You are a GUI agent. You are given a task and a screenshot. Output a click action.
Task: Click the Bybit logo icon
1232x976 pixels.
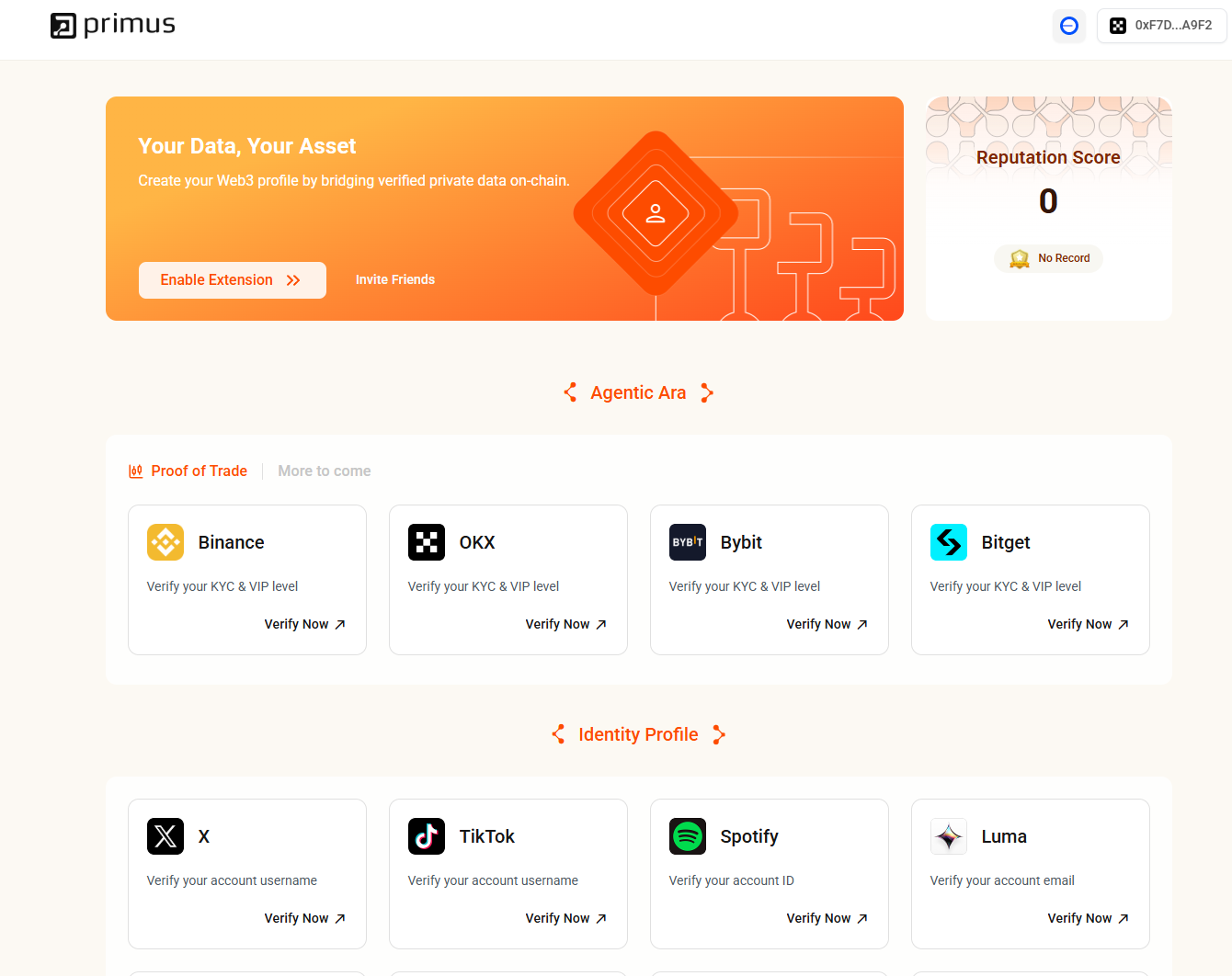tap(688, 542)
